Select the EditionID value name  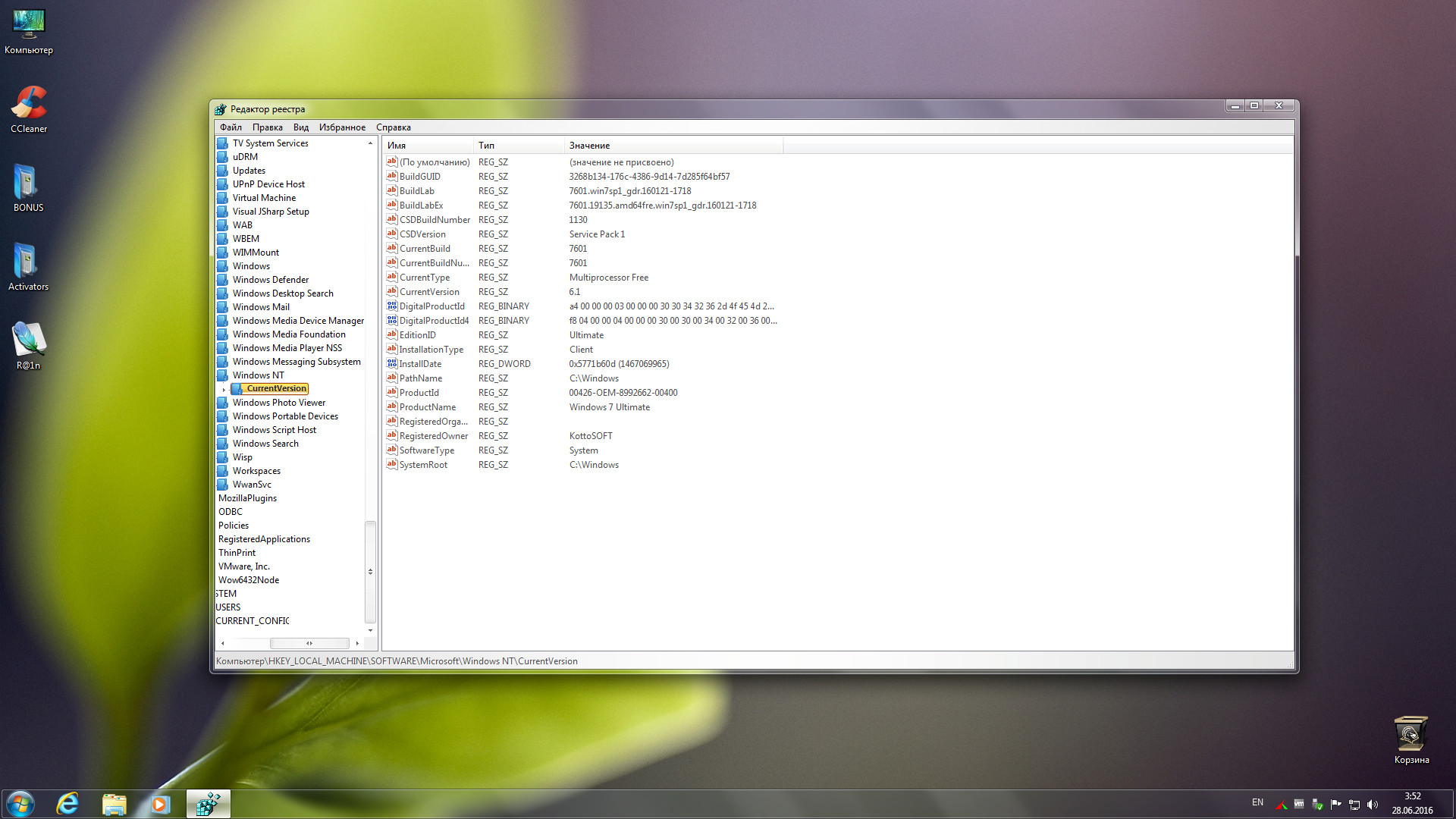click(418, 335)
